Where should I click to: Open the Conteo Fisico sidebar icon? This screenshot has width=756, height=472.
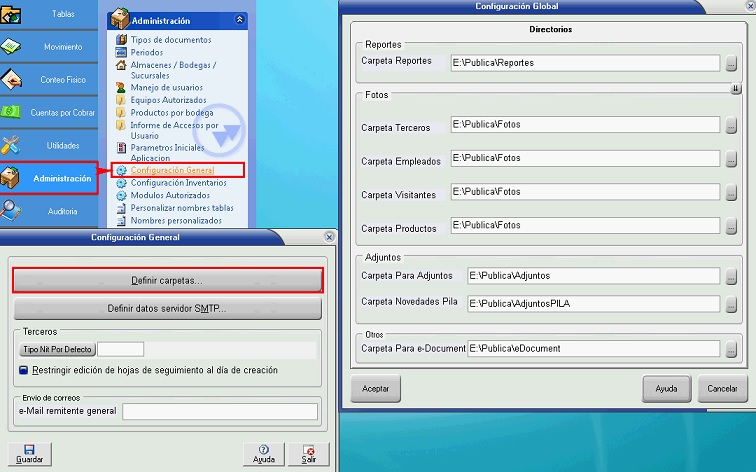pyautogui.click(x=12, y=79)
